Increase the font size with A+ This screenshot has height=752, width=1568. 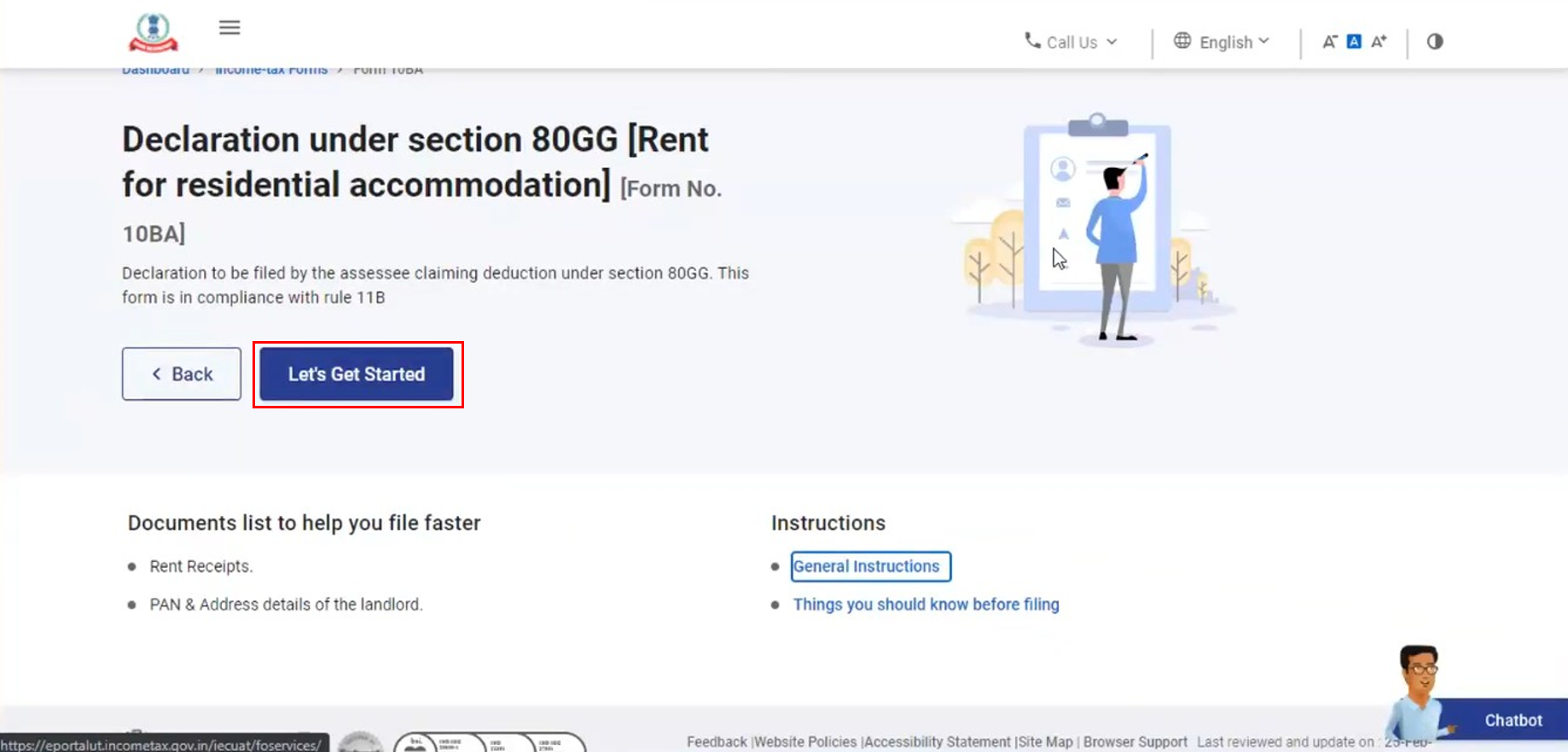(1379, 42)
